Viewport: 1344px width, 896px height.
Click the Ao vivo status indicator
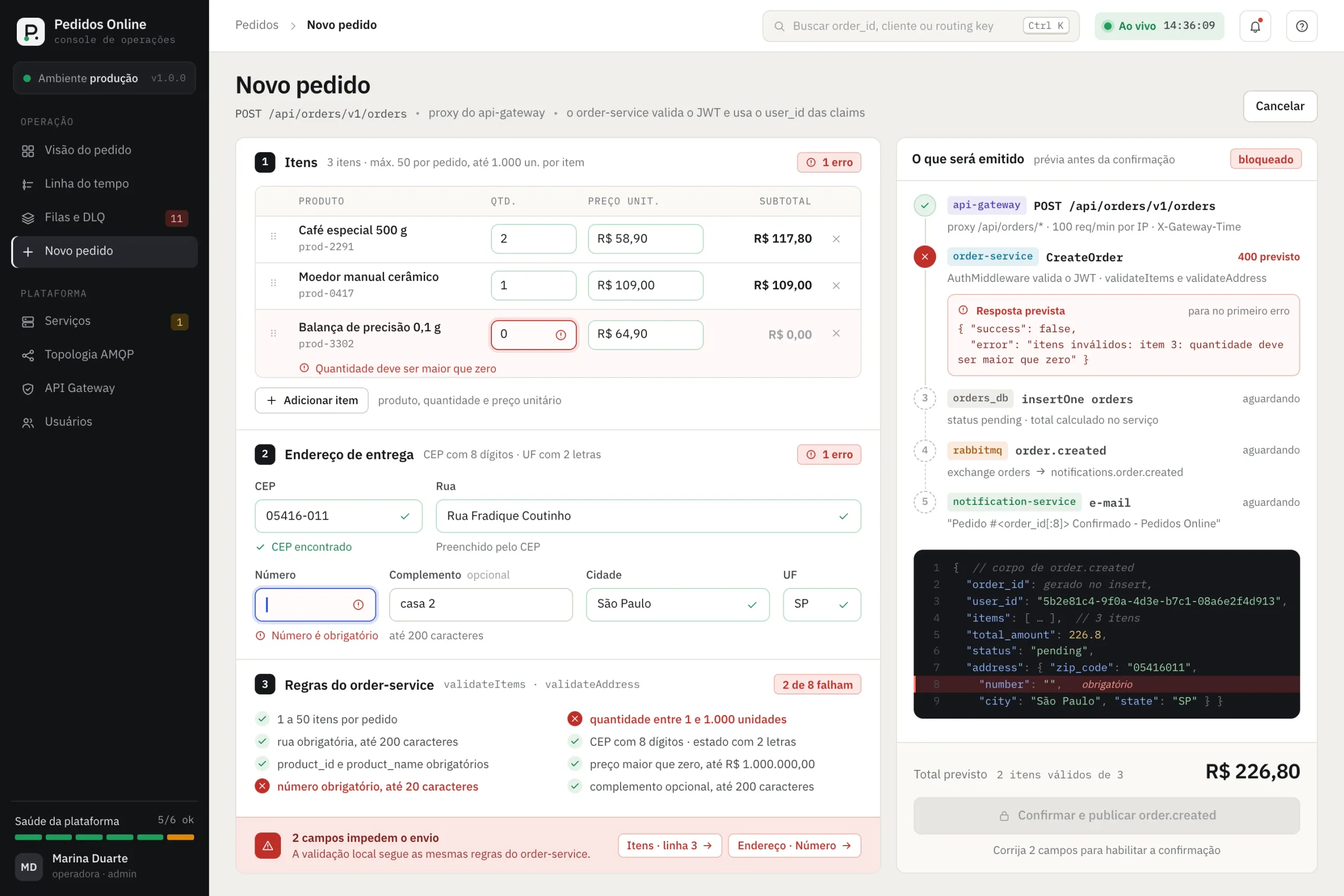(x=1159, y=26)
